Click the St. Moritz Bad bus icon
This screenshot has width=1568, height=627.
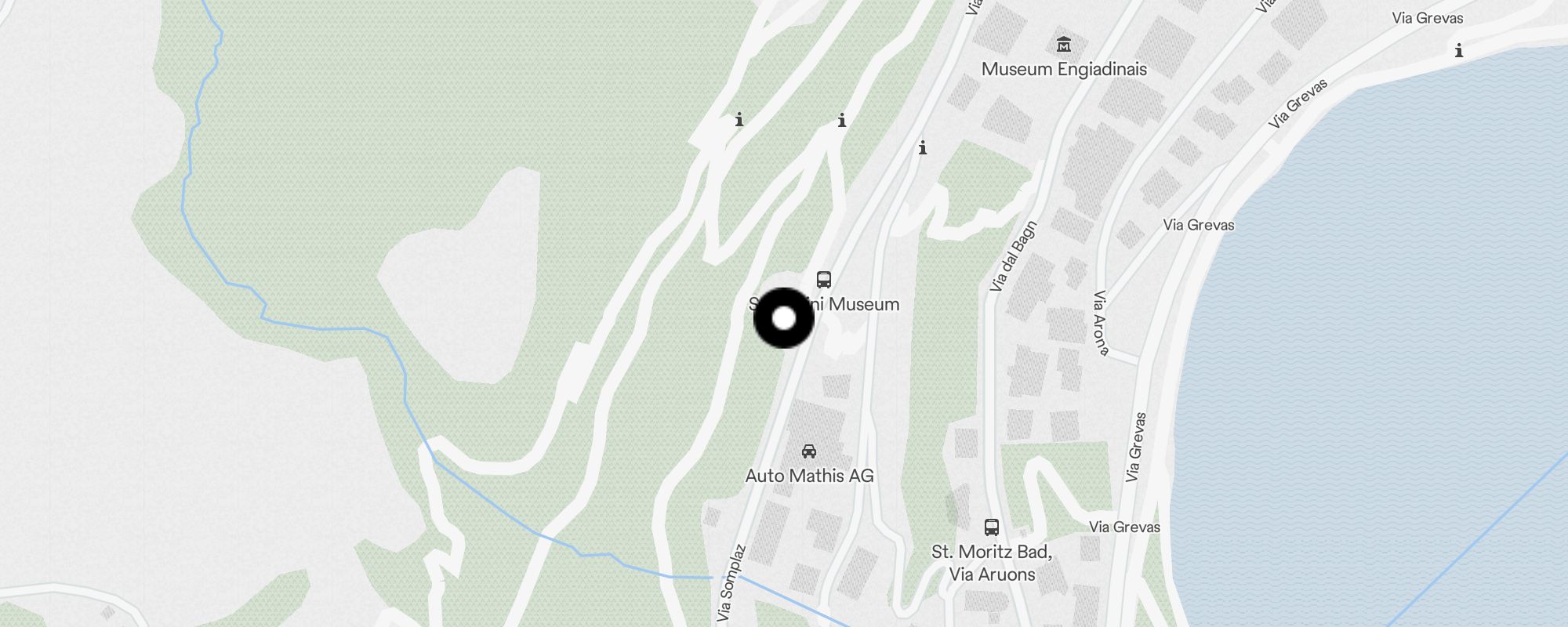(992, 527)
